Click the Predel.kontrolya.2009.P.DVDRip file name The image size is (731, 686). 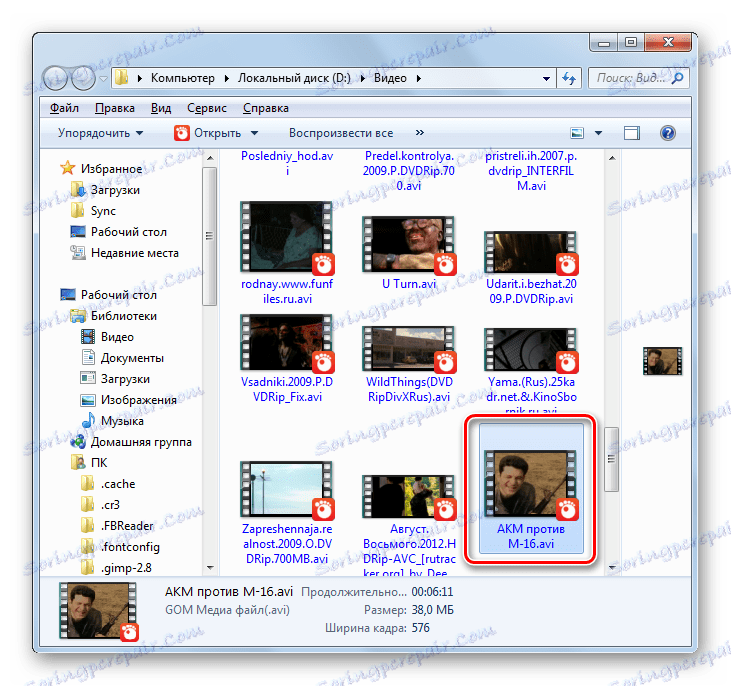click(408, 171)
